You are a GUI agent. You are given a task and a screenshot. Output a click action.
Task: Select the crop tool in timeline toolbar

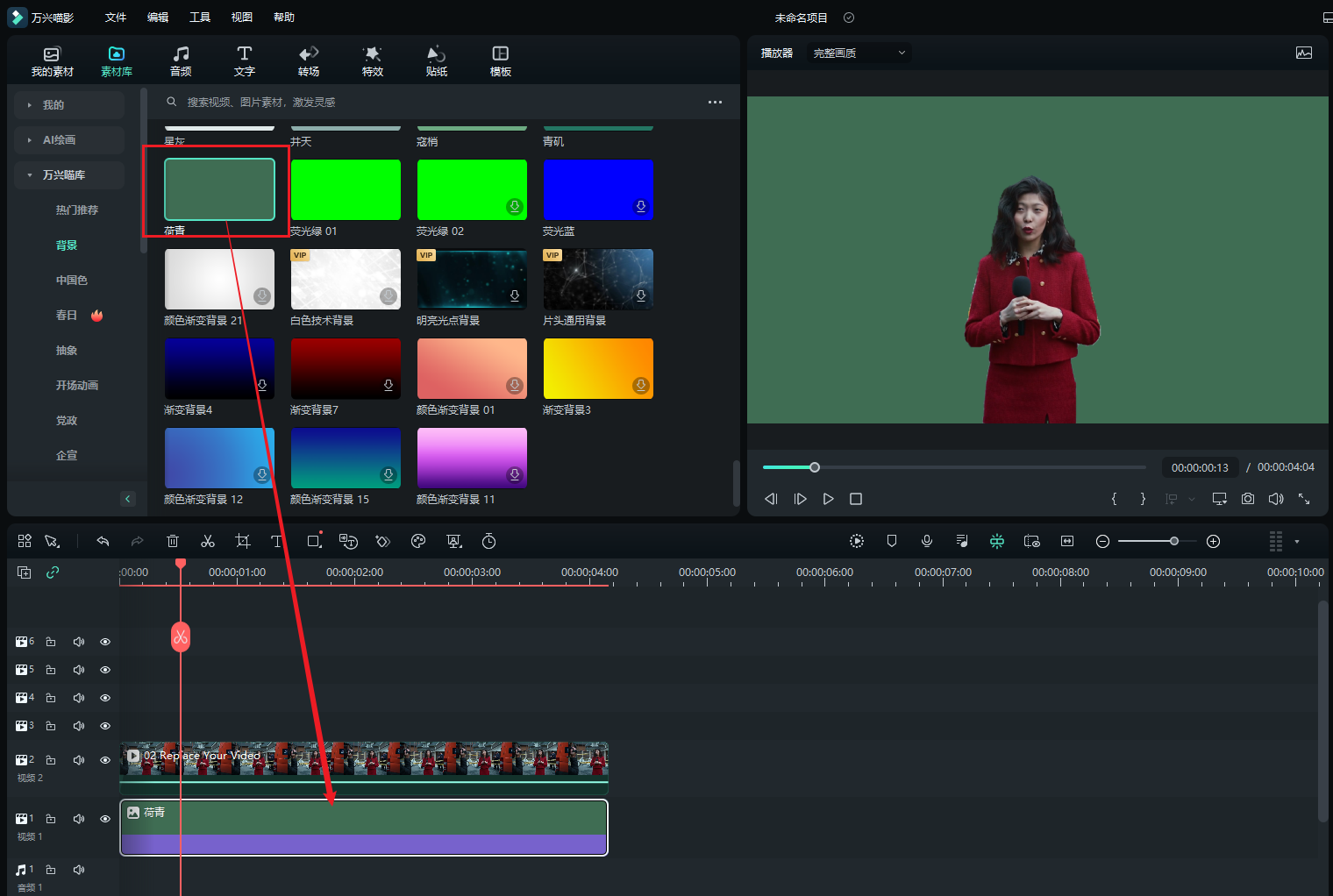click(x=243, y=542)
